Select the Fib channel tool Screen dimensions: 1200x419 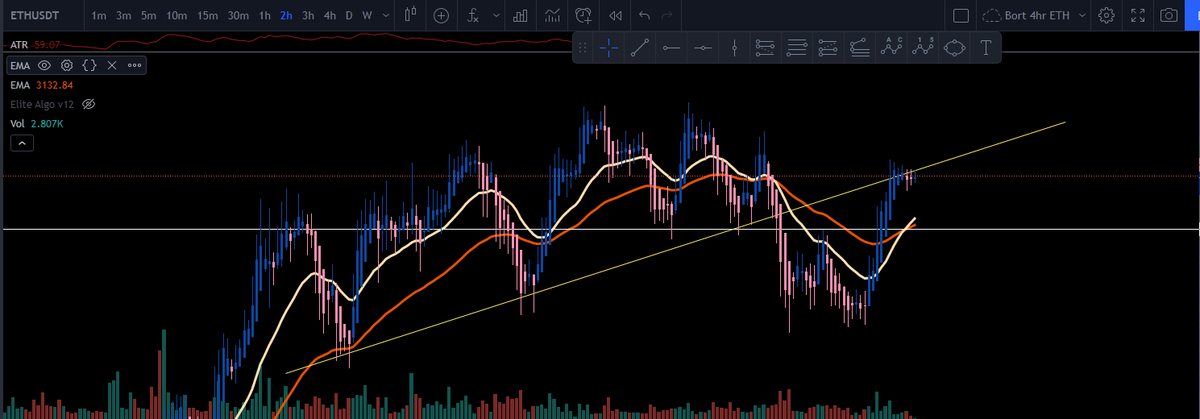point(859,47)
